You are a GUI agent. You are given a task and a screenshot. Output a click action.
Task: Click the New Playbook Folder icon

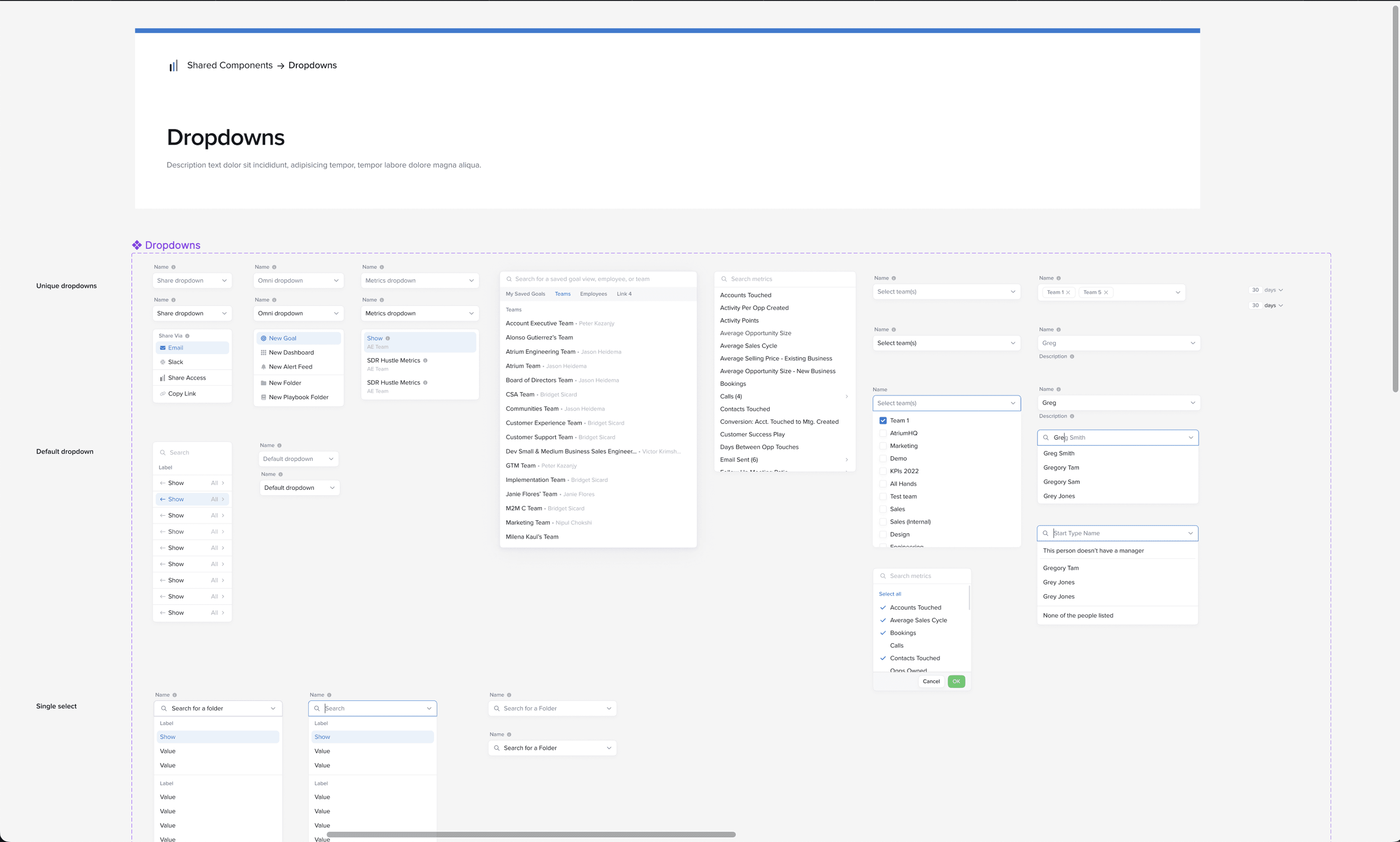pos(263,397)
